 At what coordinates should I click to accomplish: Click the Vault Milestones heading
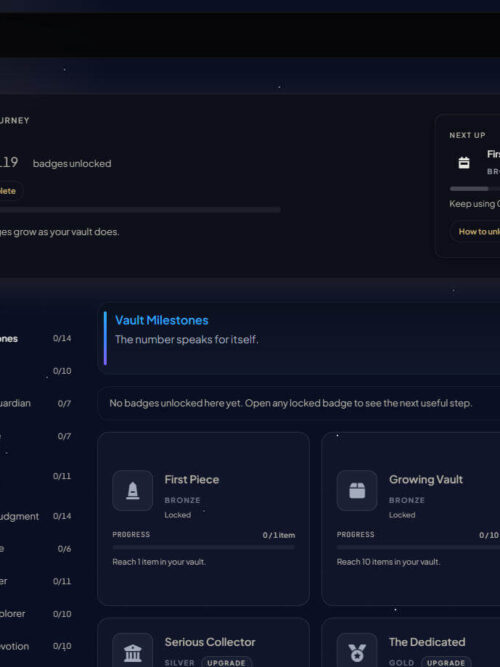tap(162, 320)
